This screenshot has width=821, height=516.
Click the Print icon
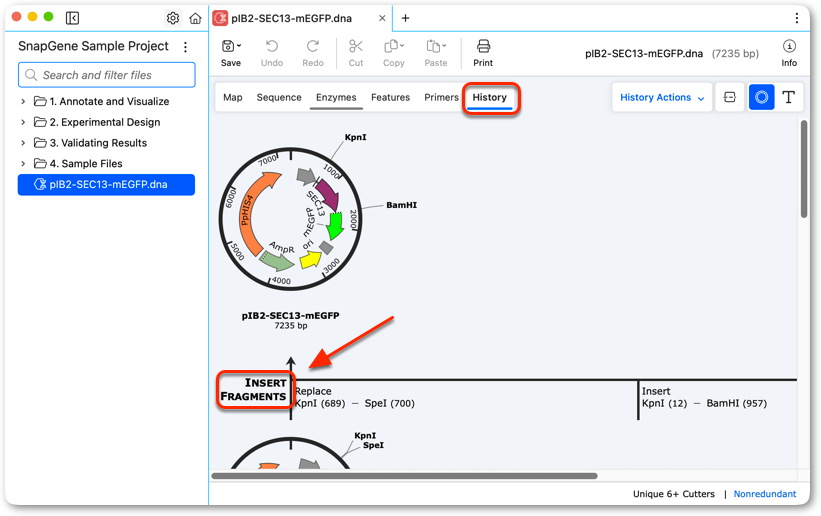483,46
